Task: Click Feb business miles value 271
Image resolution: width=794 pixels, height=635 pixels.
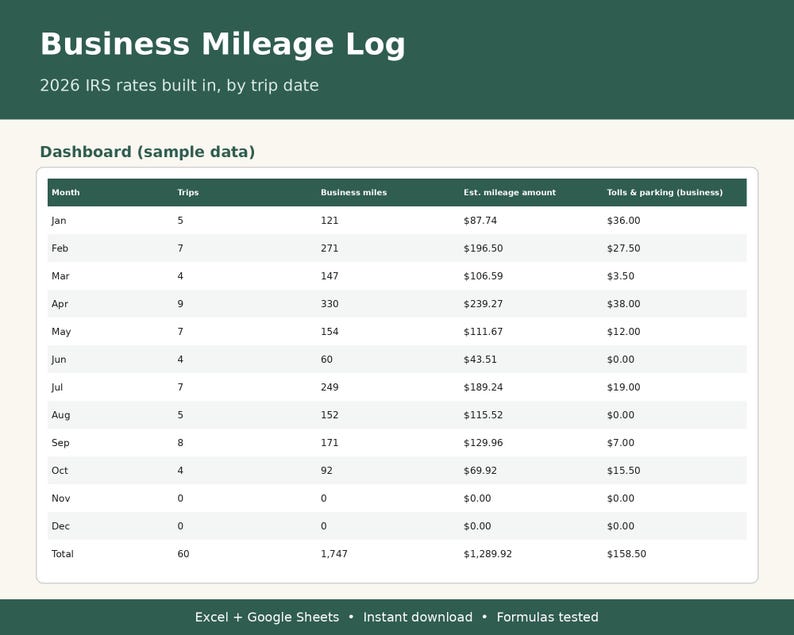Action: [x=329, y=248]
